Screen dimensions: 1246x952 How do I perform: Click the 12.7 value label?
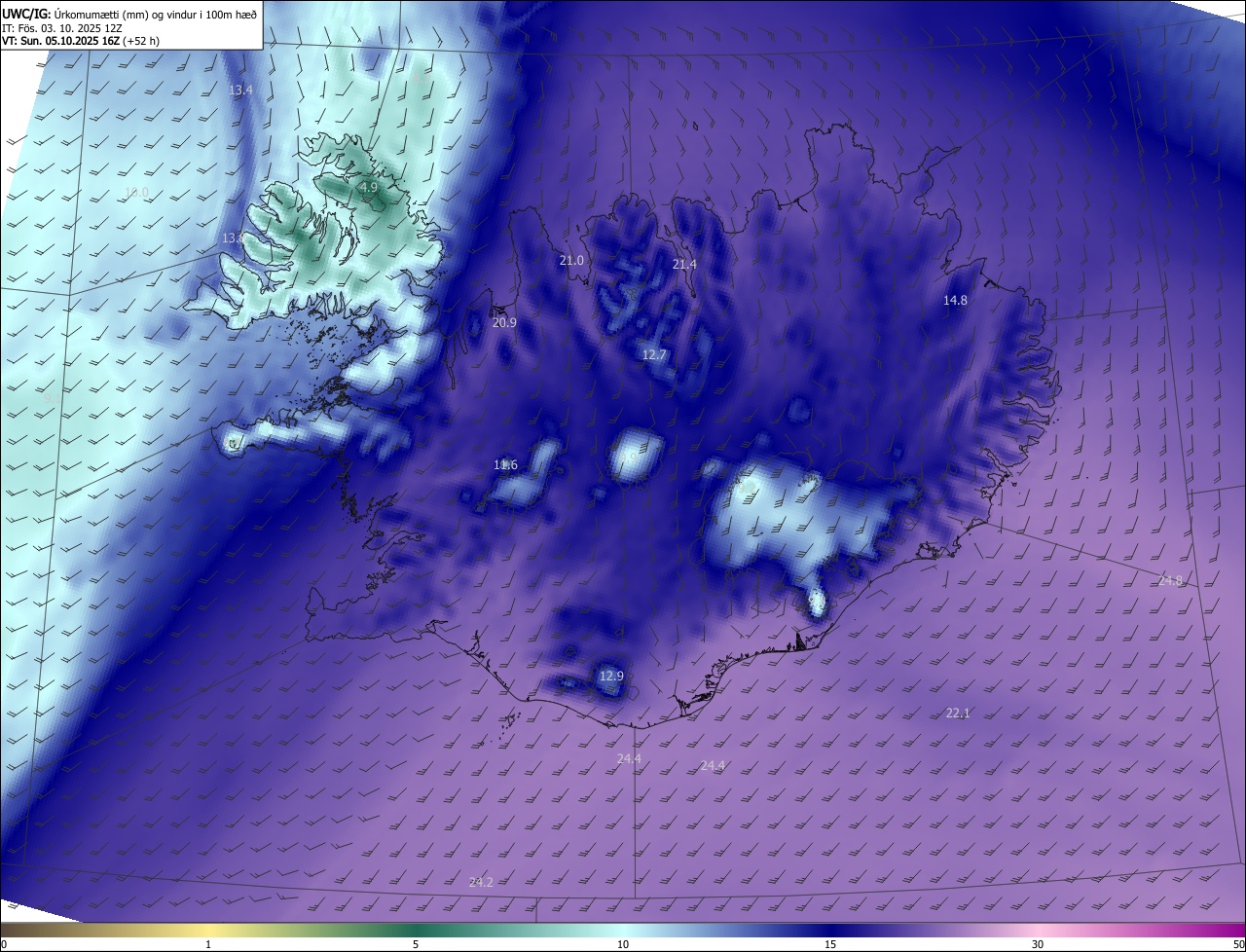tap(654, 355)
